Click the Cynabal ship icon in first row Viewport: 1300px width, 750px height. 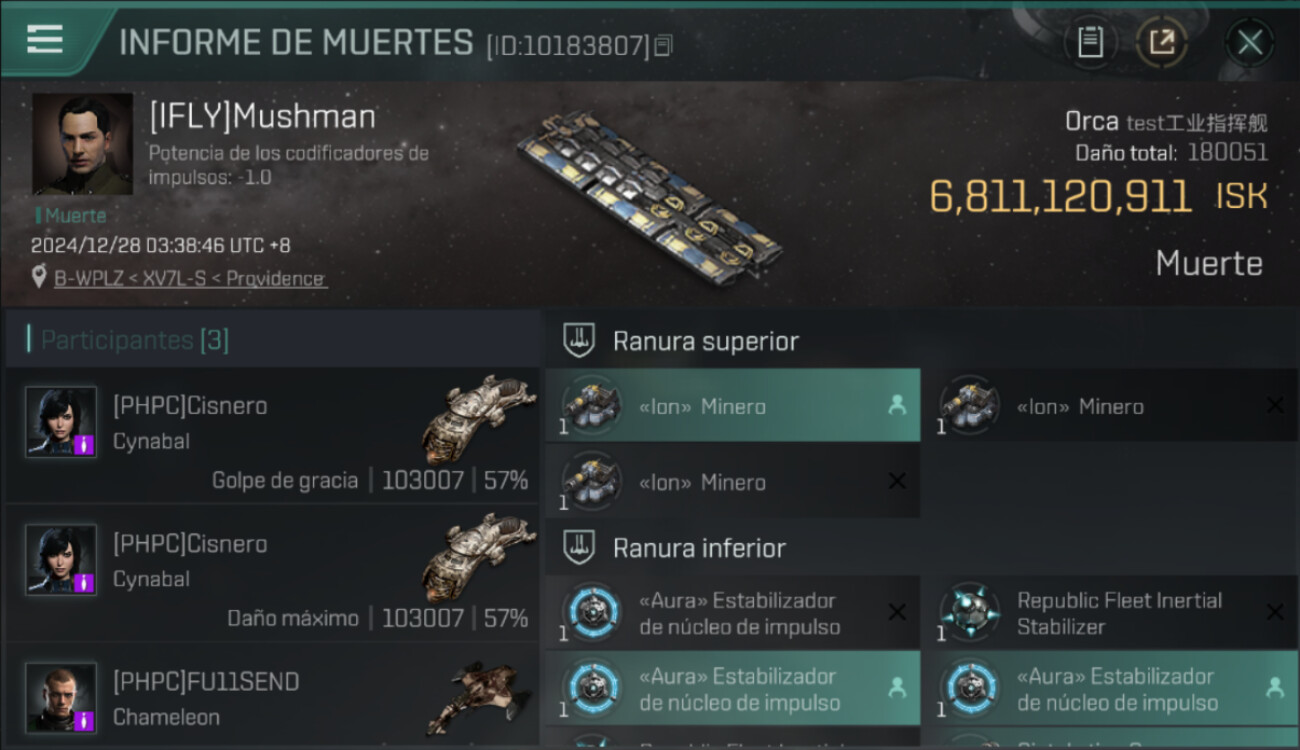[478, 419]
